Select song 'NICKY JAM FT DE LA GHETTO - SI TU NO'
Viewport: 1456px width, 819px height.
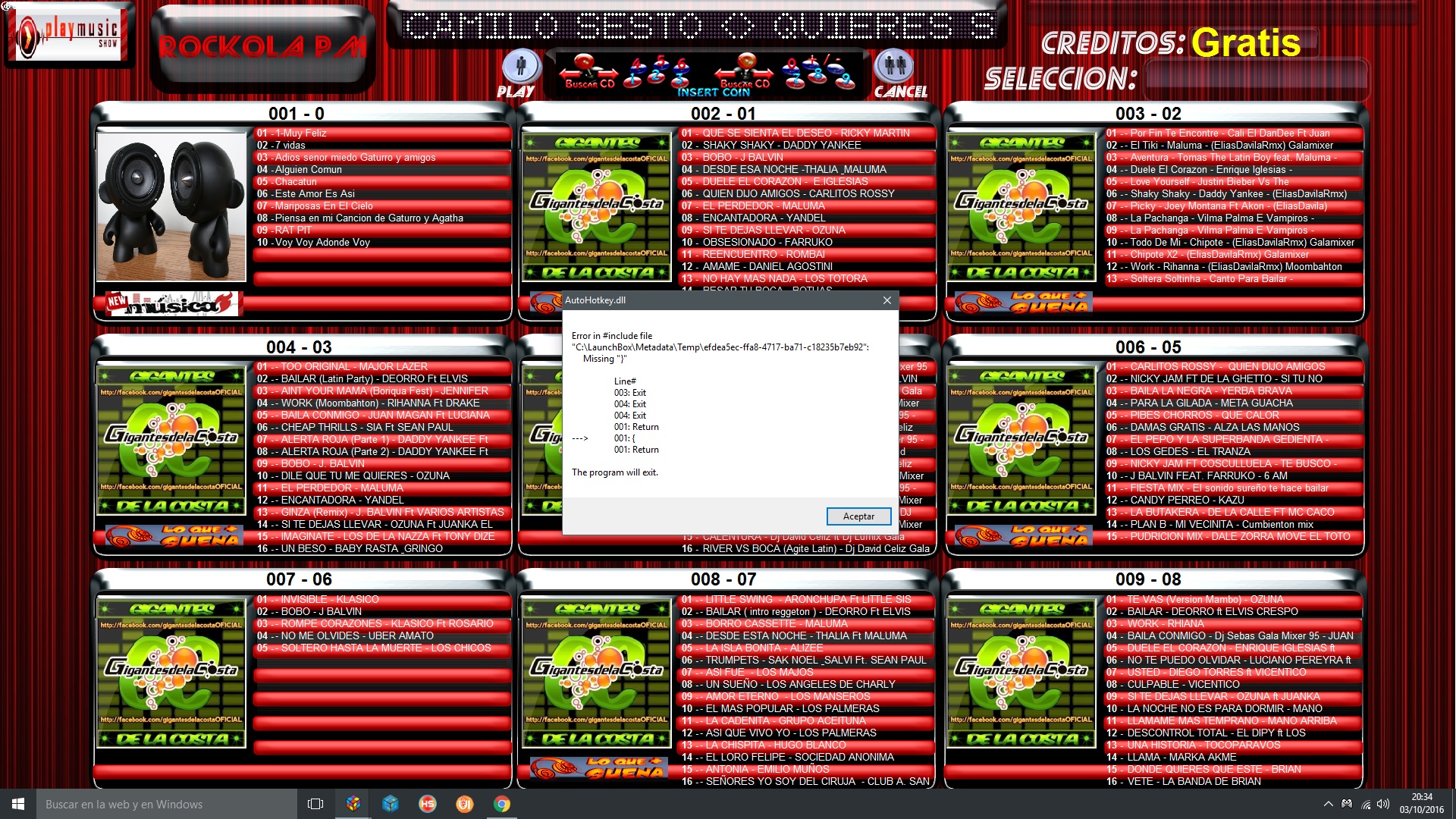[x=1232, y=378]
